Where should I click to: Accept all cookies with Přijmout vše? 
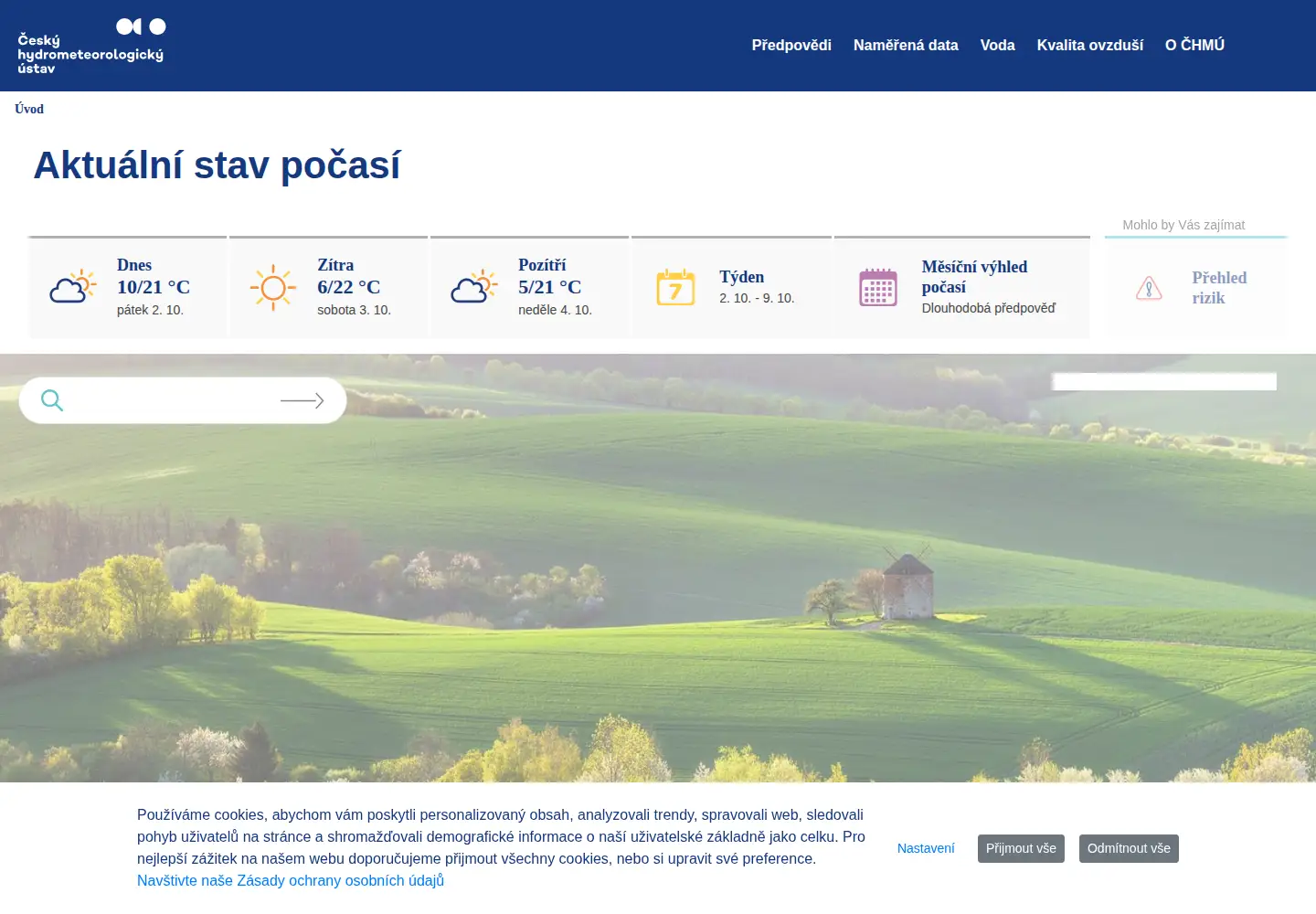[x=1021, y=848]
